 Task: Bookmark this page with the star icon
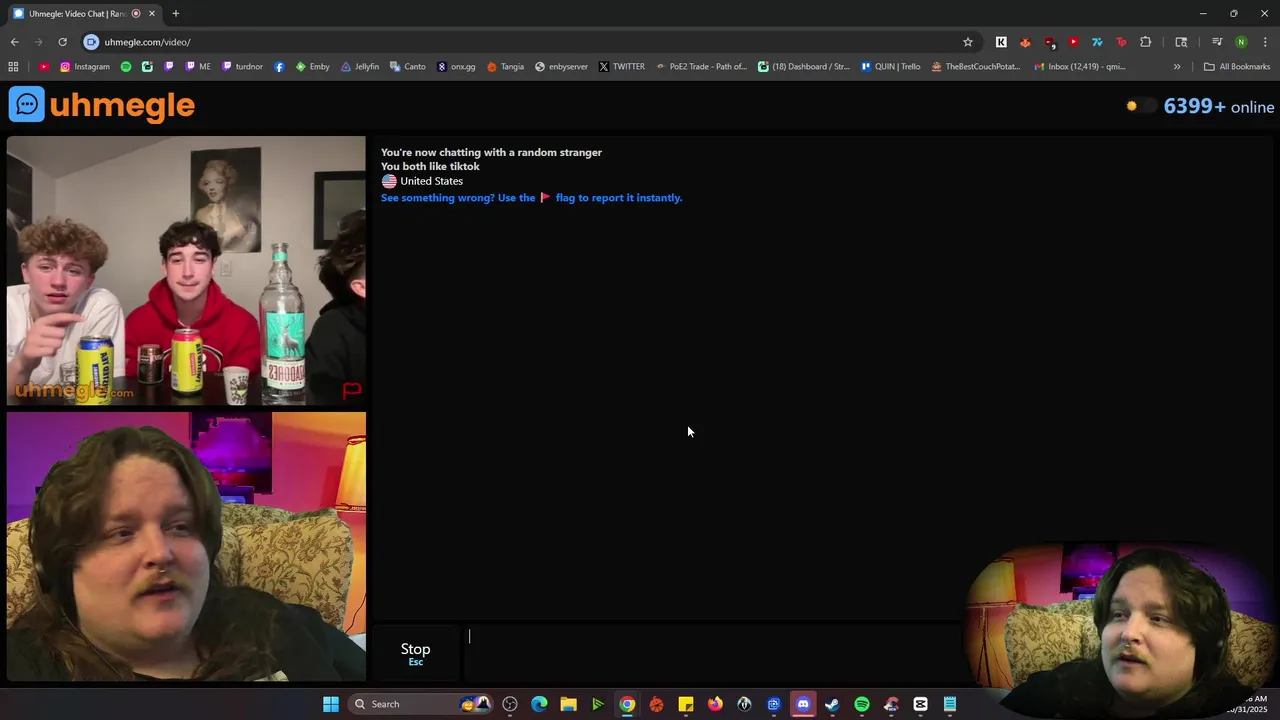967,42
